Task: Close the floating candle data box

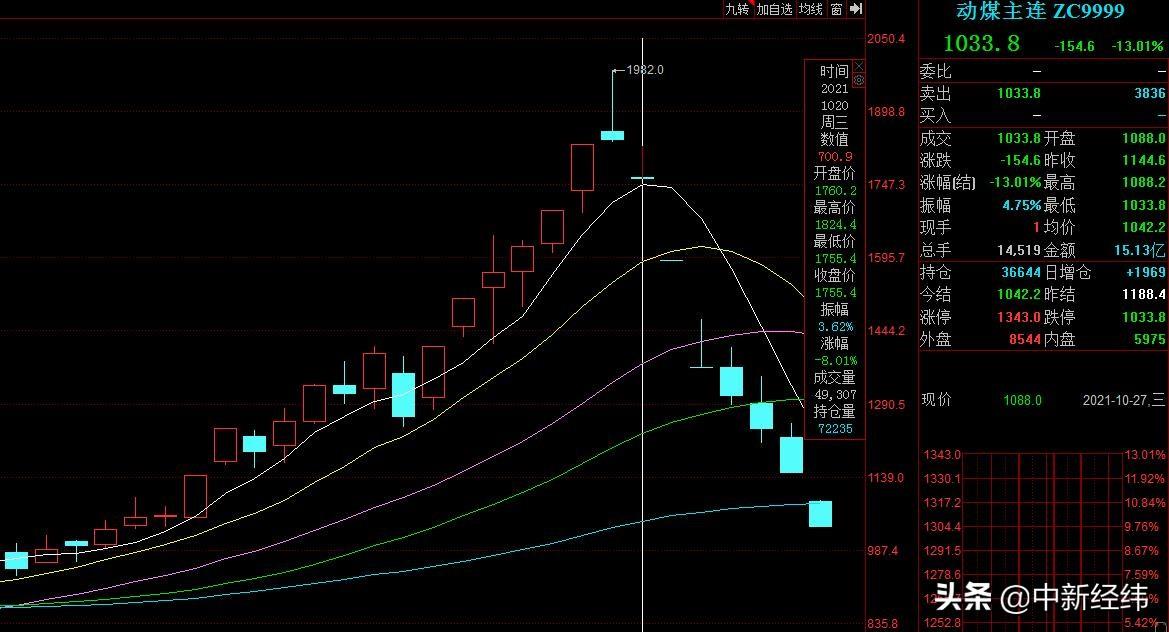Action: coord(858,67)
